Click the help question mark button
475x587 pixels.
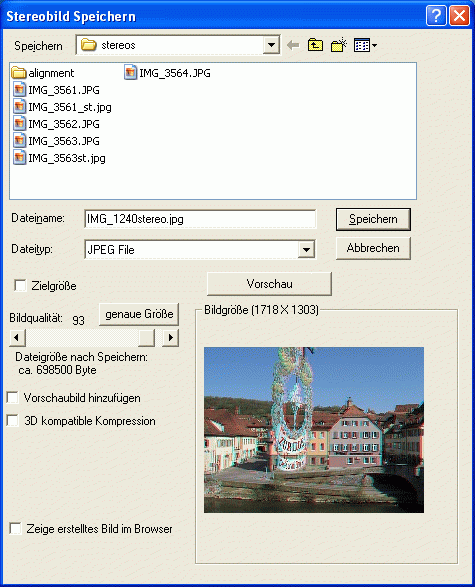pyautogui.click(x=436, y=16)
